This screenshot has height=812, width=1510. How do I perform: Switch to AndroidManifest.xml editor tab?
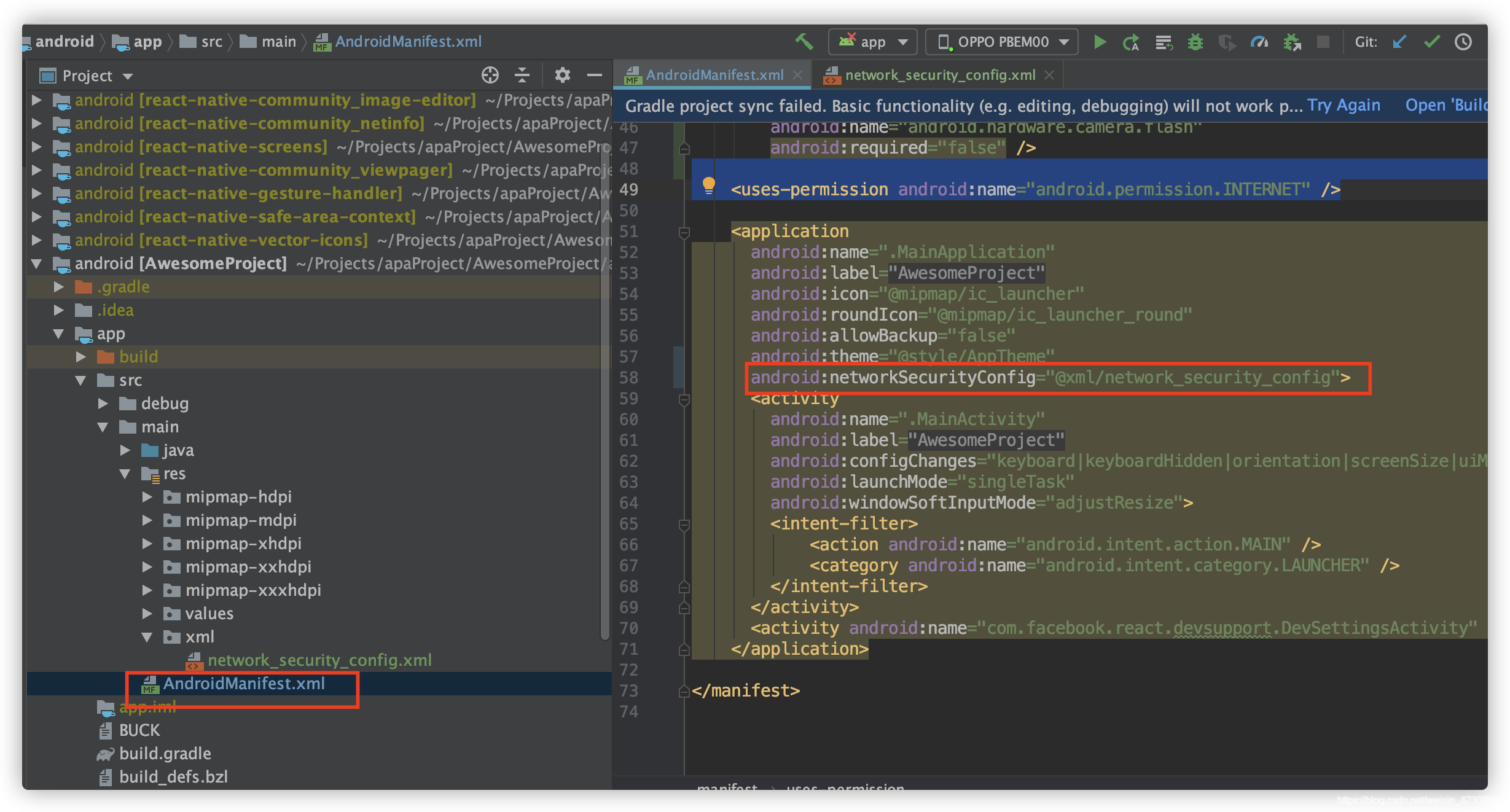click(x=714, y=75)
